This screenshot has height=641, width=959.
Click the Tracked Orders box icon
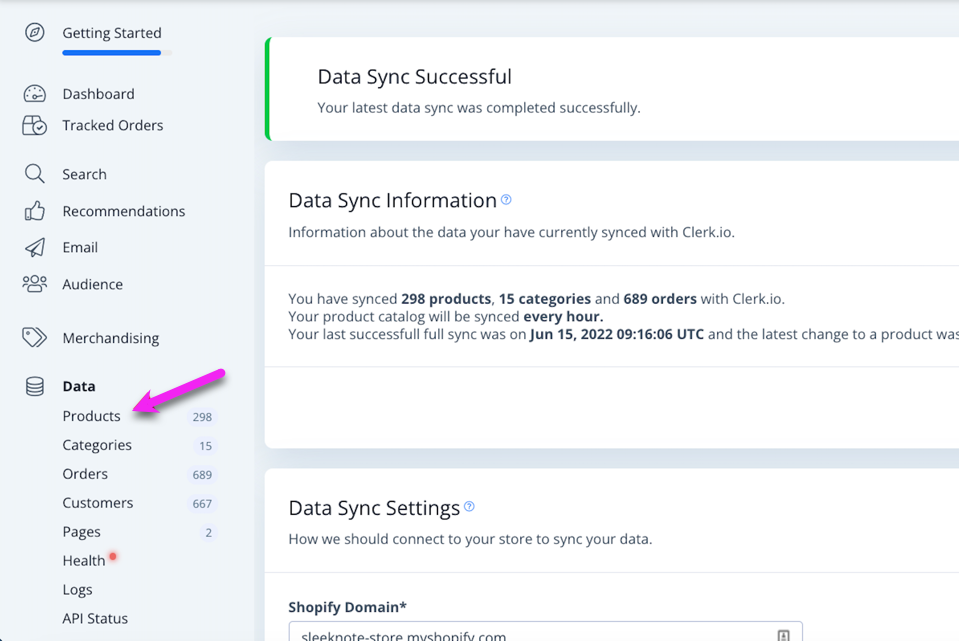click(x=35, y=125)
